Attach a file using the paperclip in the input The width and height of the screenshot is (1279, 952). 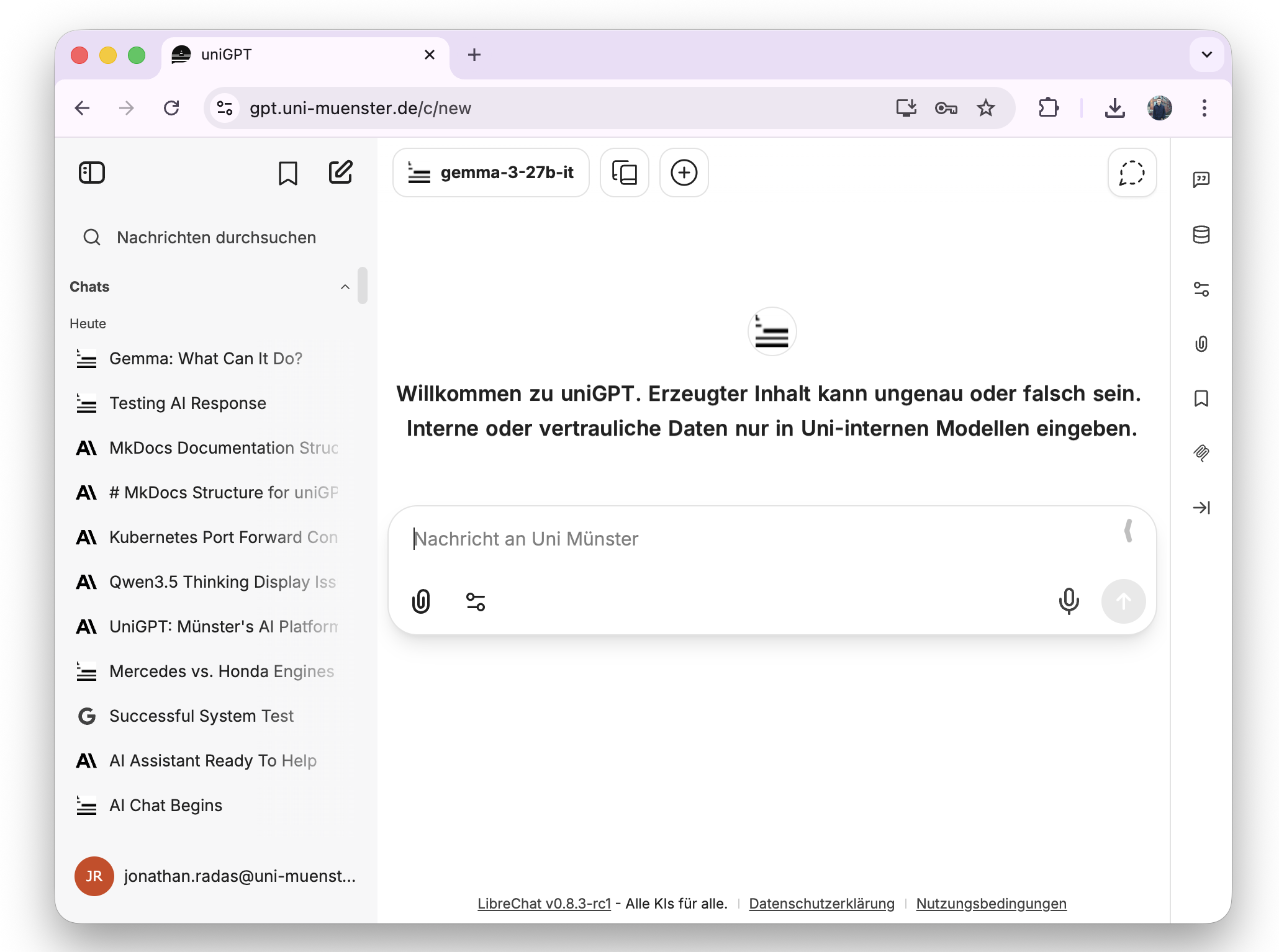point(422,601)
